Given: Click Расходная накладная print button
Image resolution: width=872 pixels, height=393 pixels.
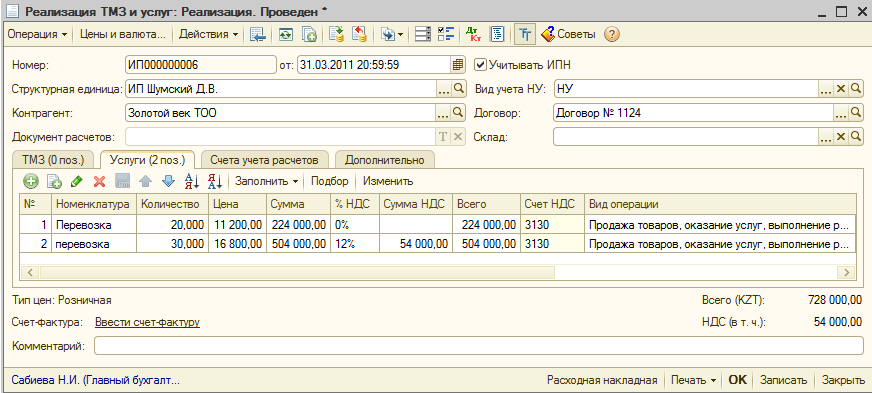Looking at the screenshot, I should click(602, 381).
